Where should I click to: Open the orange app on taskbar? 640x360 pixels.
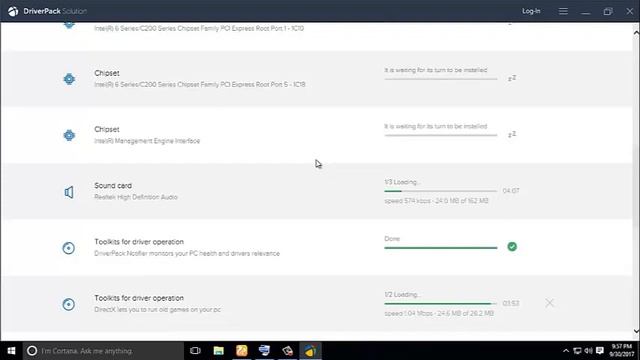242,351
